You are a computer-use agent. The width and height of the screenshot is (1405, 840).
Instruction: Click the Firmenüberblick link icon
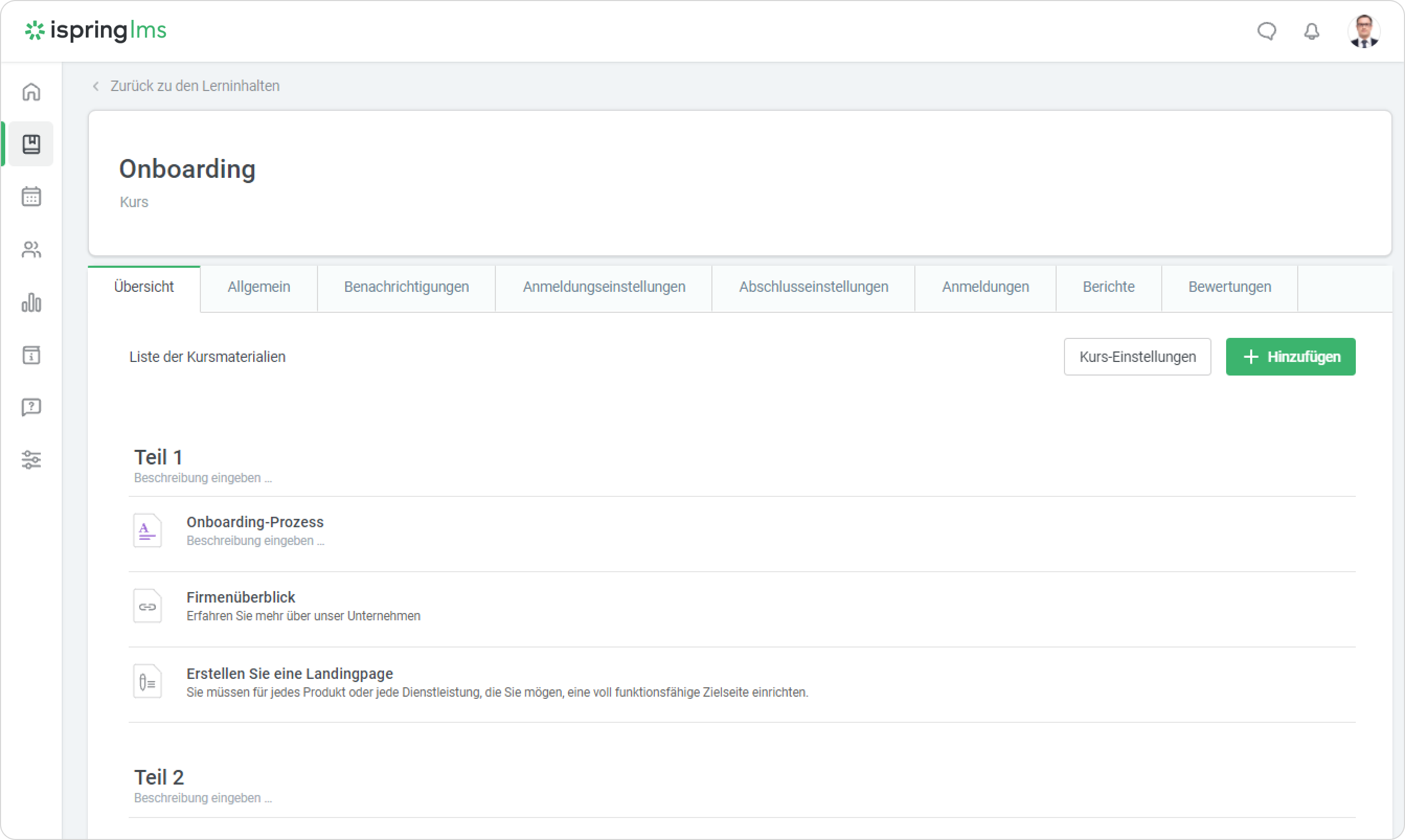(x=147, y=606)
